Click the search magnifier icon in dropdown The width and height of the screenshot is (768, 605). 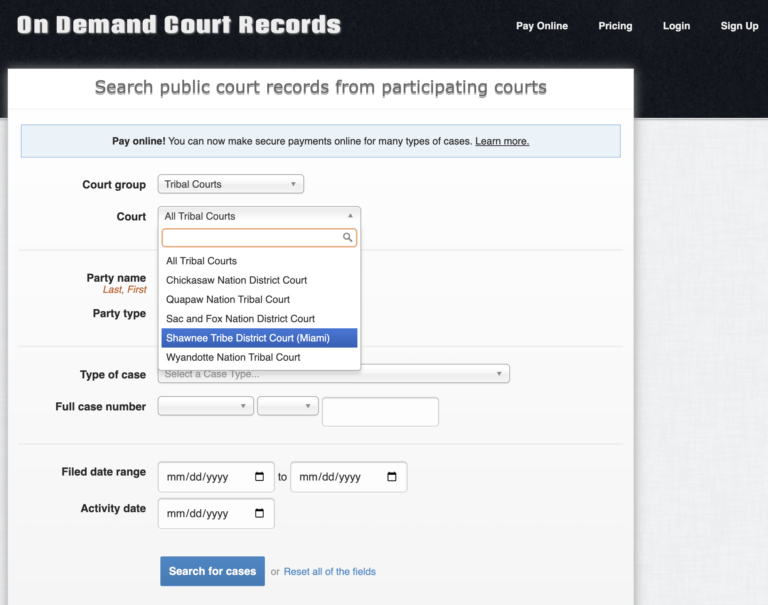[x=347, y=238]
